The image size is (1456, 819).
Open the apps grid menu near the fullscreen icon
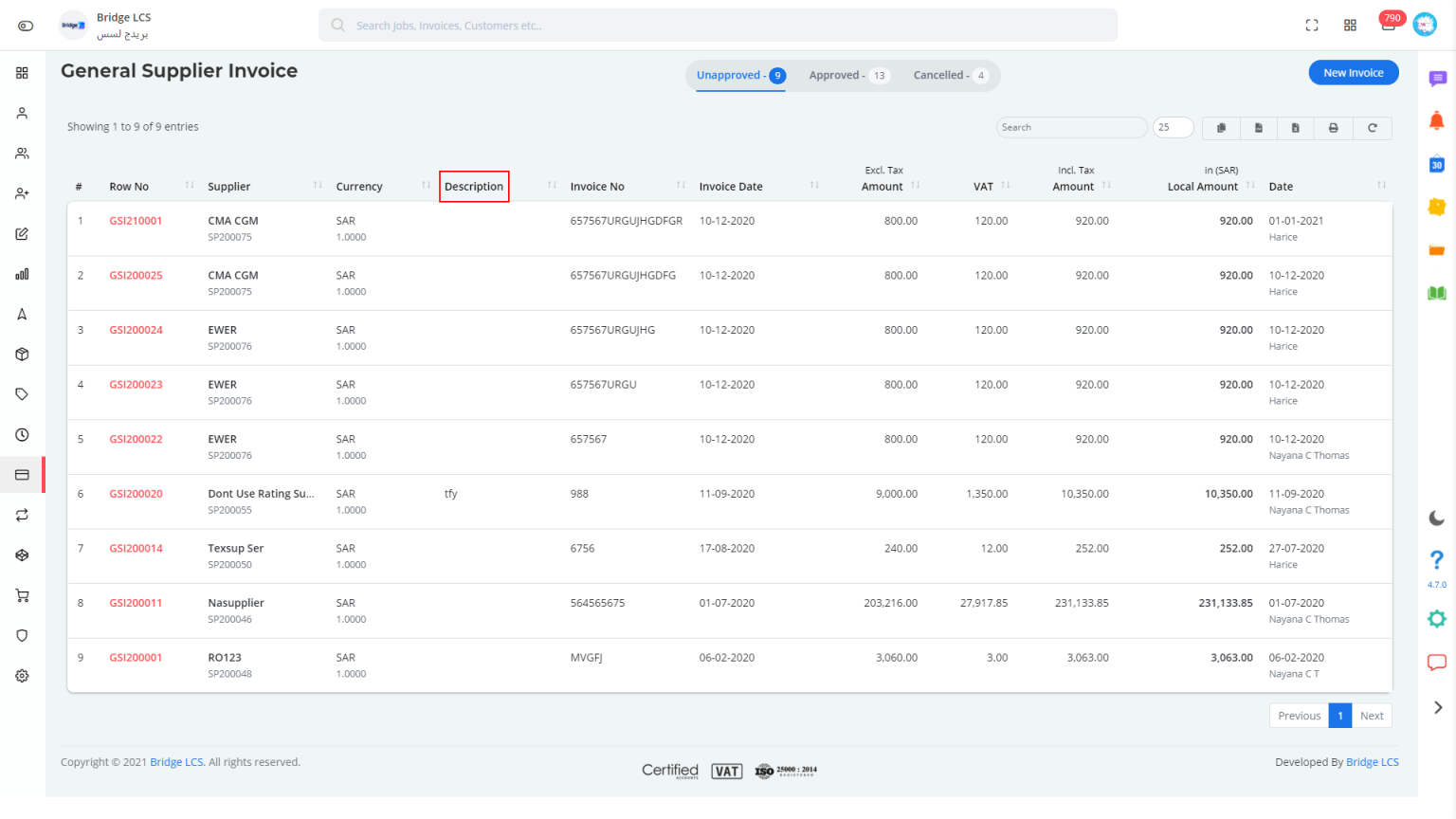point(1350,25)
